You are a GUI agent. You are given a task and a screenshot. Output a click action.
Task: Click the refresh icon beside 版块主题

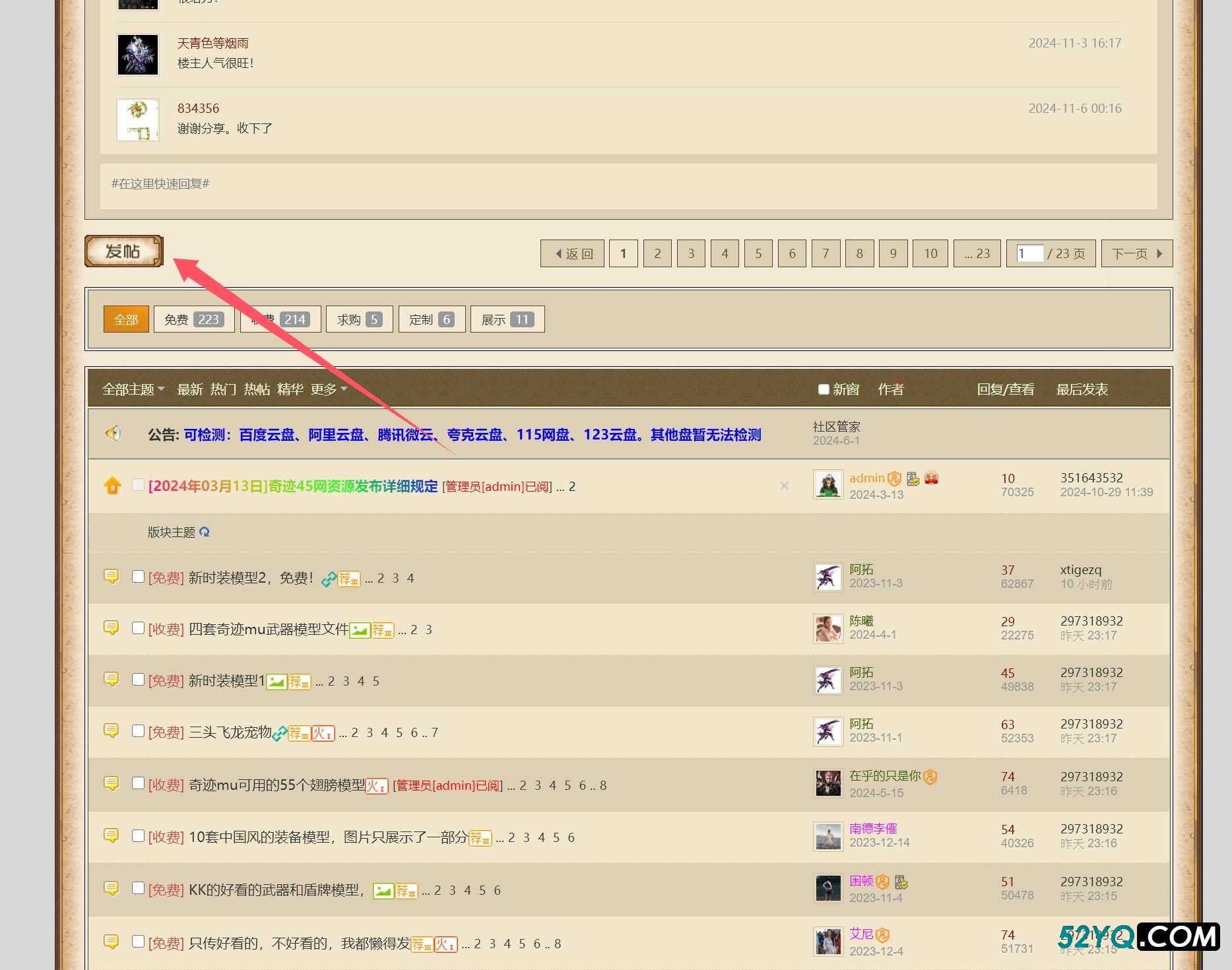point(205,532)
